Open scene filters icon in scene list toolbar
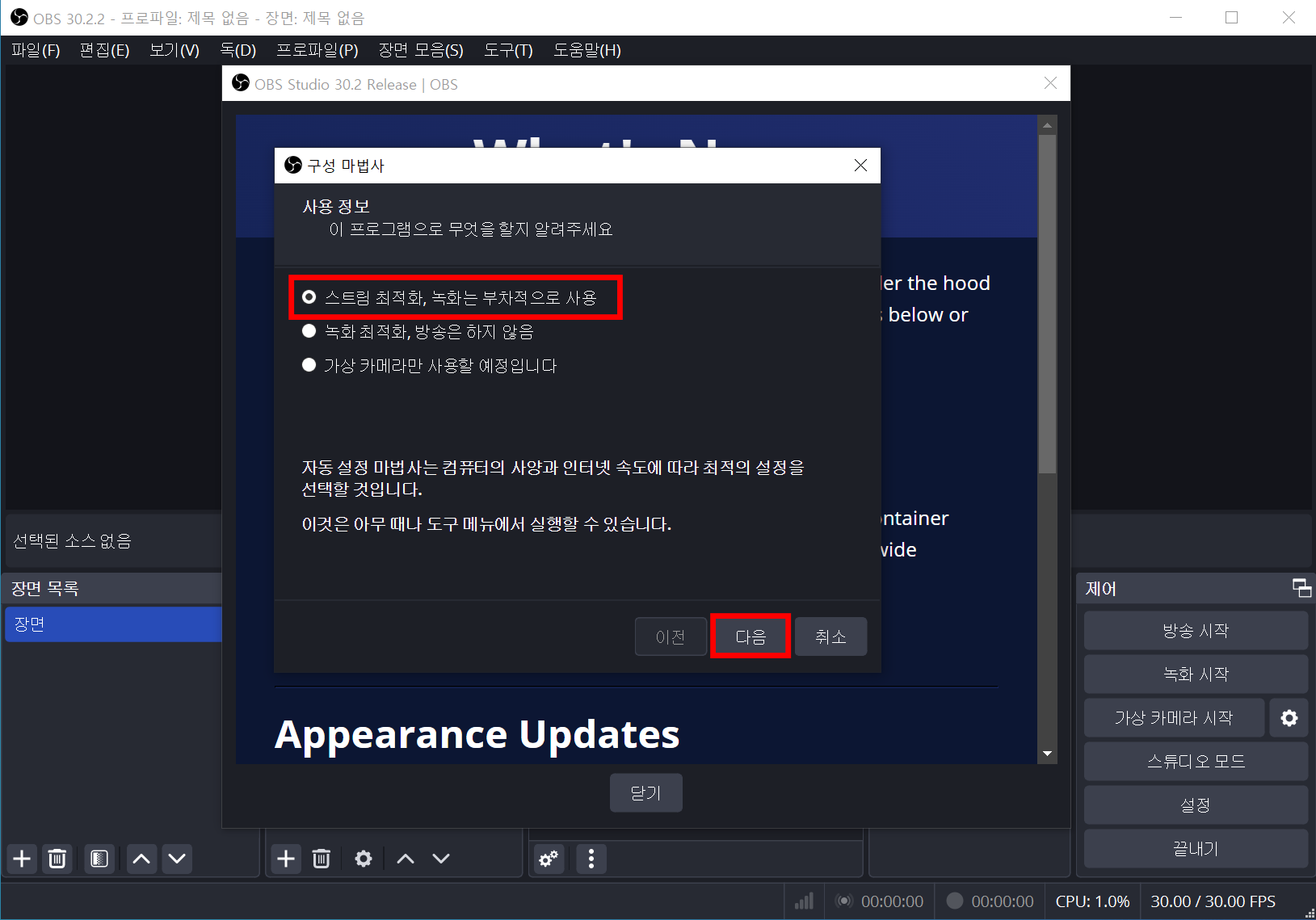Screen dimensions: 1316x920 (x=99, y=859)
